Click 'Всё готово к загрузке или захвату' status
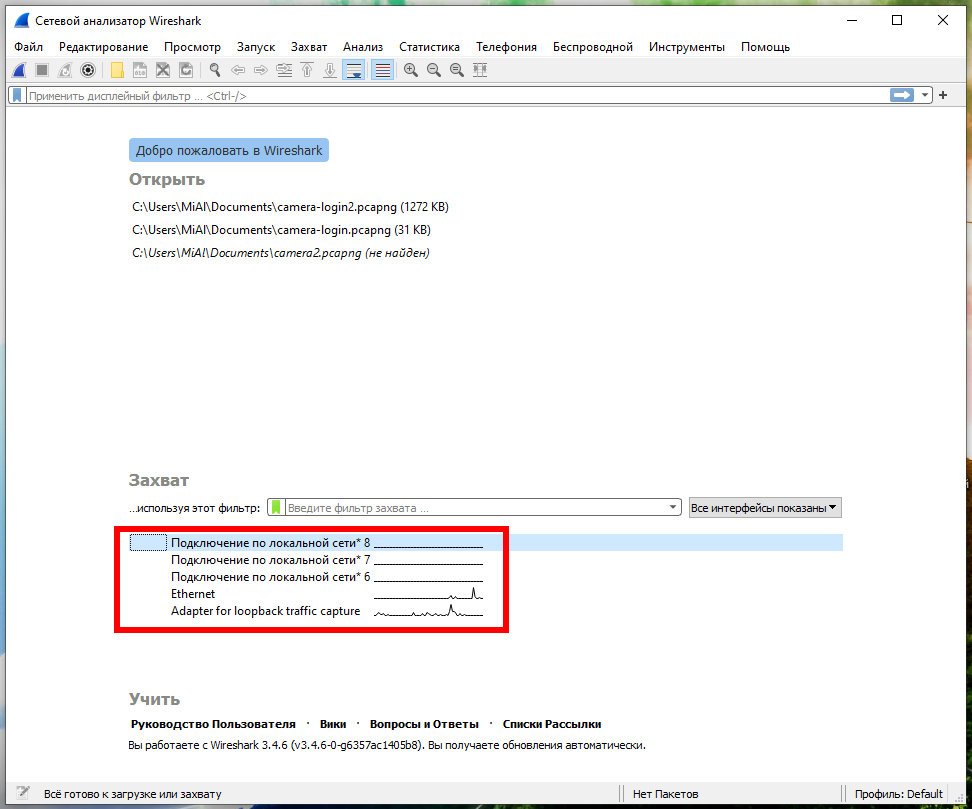 point(132,794)
